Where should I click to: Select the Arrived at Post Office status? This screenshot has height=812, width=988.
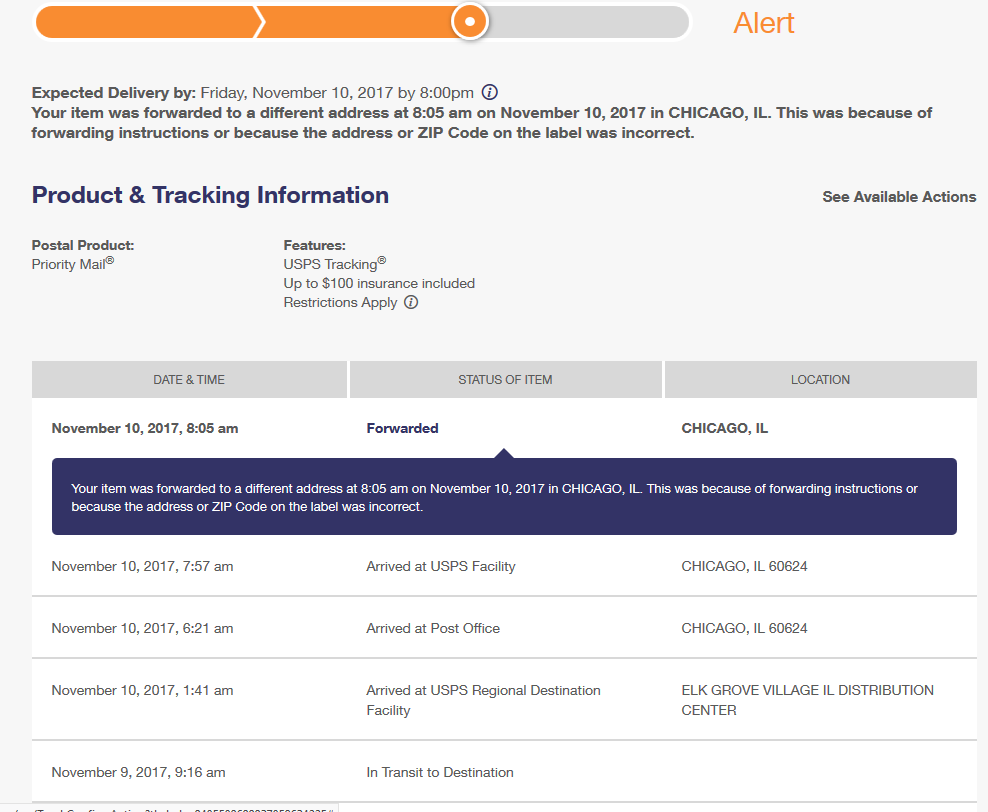[x=433, y=628]
